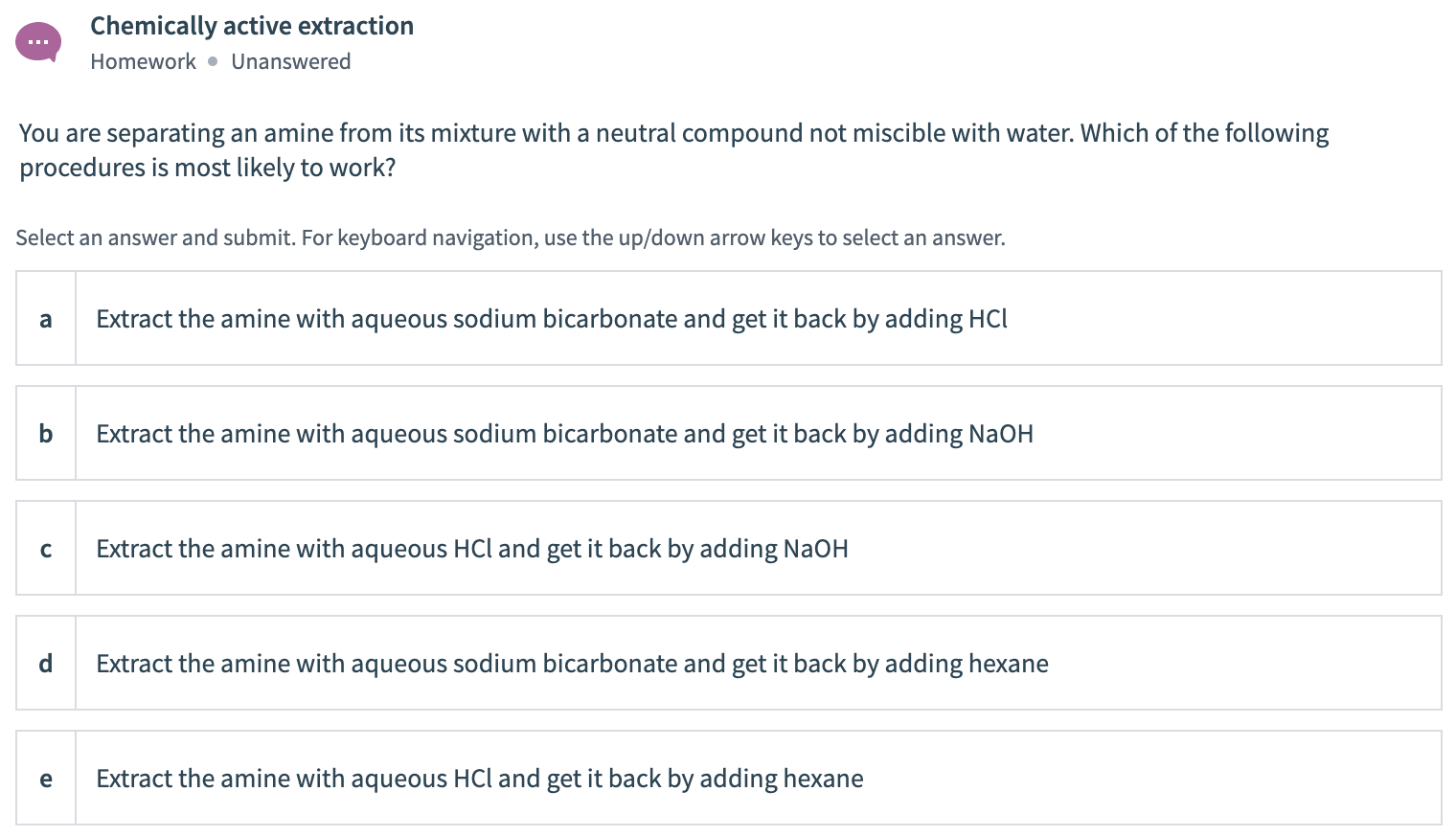Click the letter box labeled b
1456x837 pixels.
(x=45, y=433)
